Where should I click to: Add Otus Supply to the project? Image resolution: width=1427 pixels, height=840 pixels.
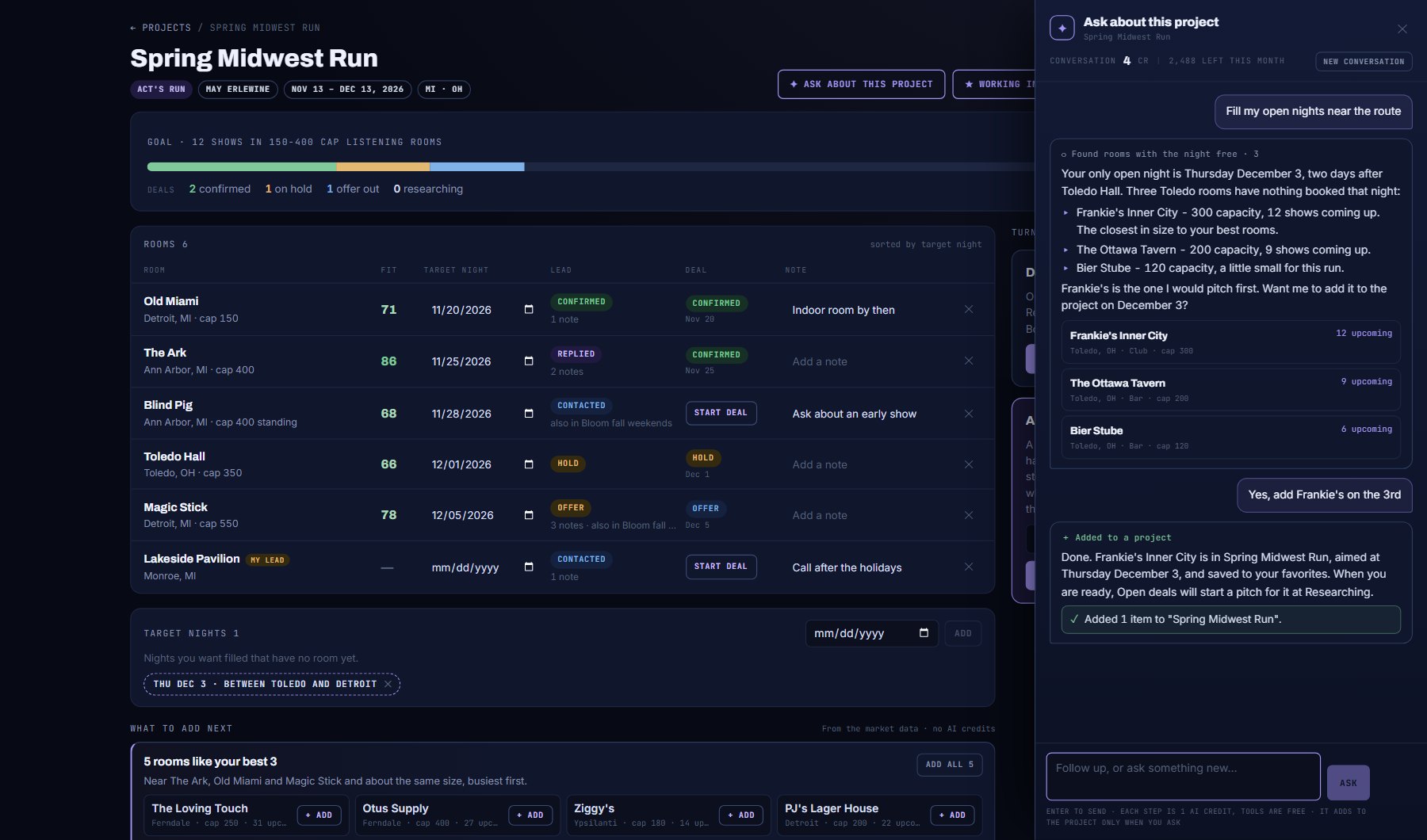pyautogui.click(x=530, y=815)
